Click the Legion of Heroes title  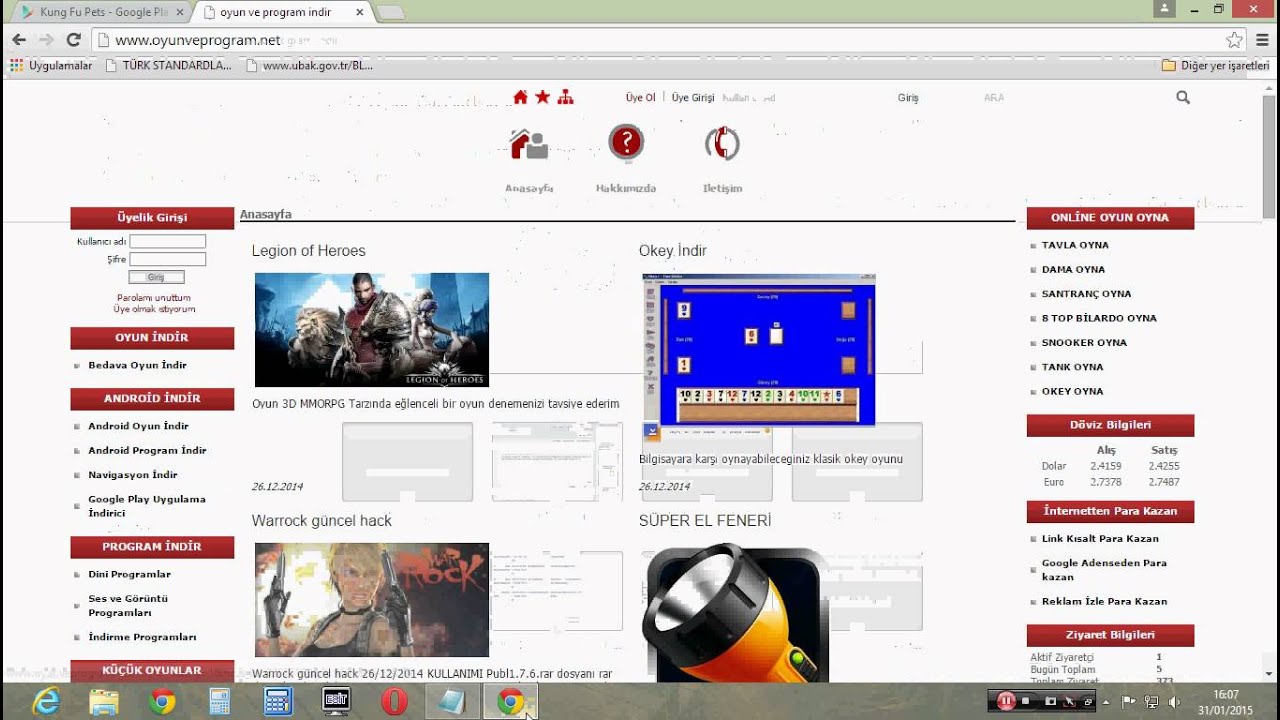tap(309, 251)
